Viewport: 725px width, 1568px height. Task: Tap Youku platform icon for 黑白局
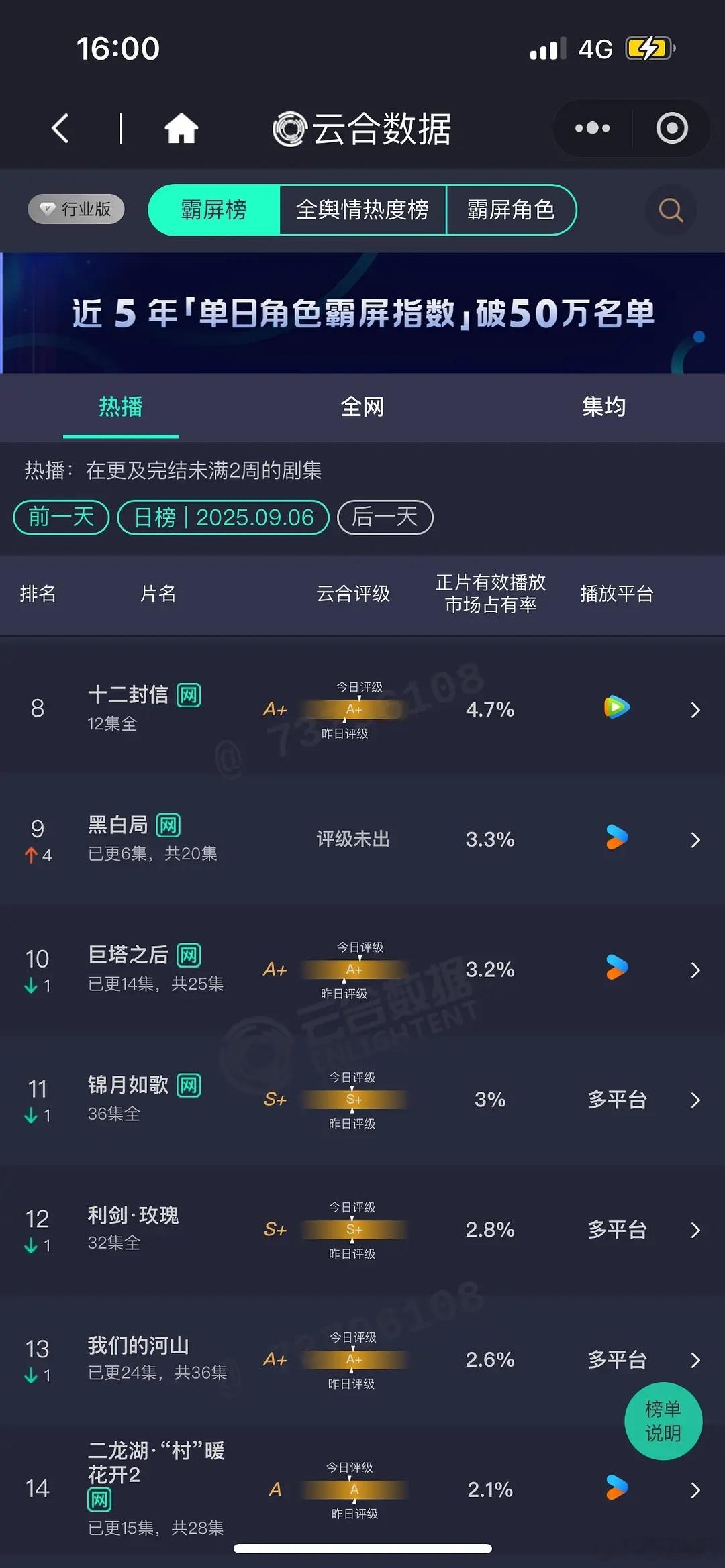point(617,837)
